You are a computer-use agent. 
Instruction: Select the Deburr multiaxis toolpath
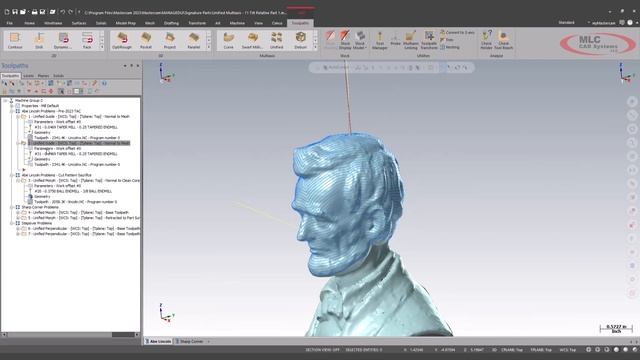pyautogui.click(x=300, y=40)
